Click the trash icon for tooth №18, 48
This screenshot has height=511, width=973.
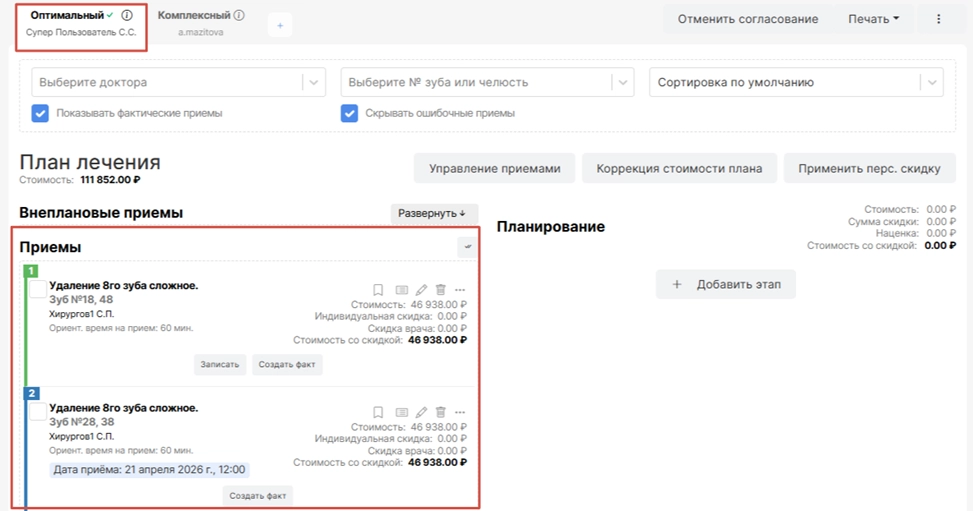(x=441, y=289)
